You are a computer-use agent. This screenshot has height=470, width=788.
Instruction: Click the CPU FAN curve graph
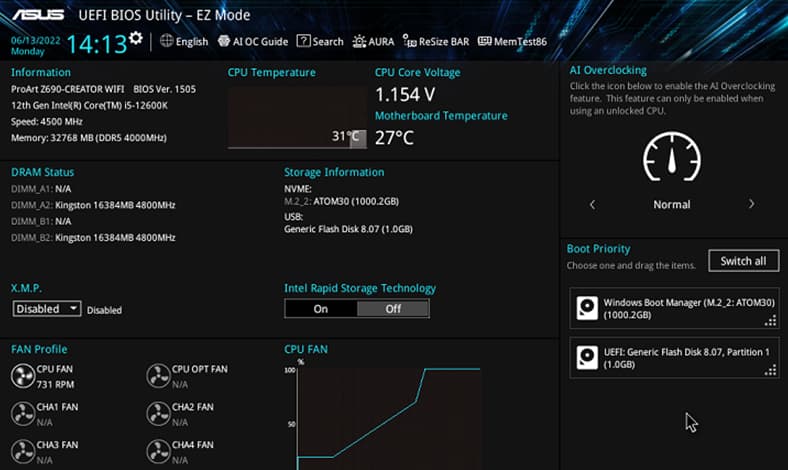pyautogui.click(x=388, y=417)
